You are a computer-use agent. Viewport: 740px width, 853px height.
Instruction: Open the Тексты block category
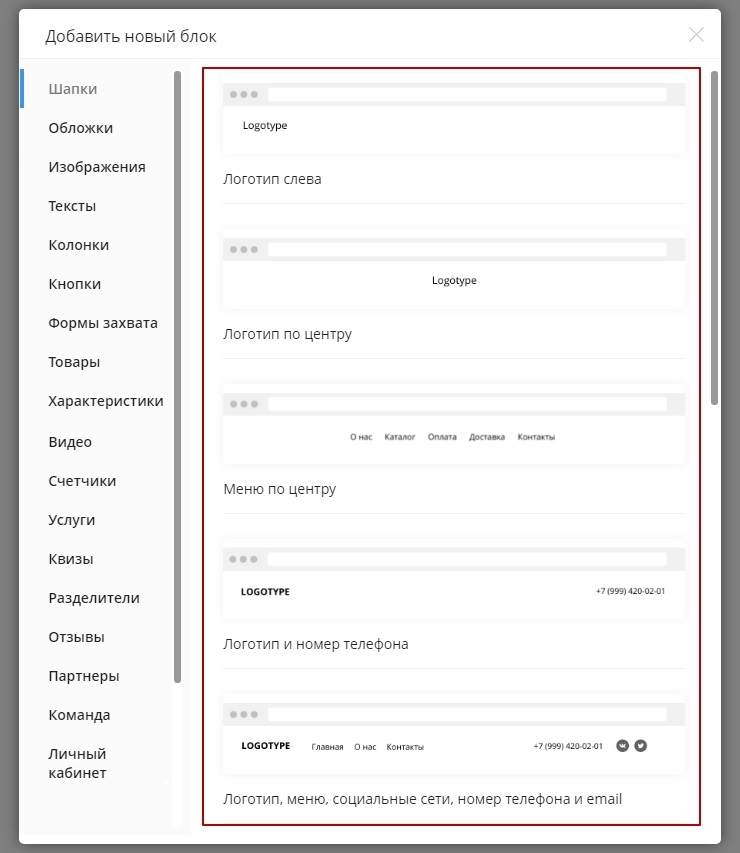point(72,206)
